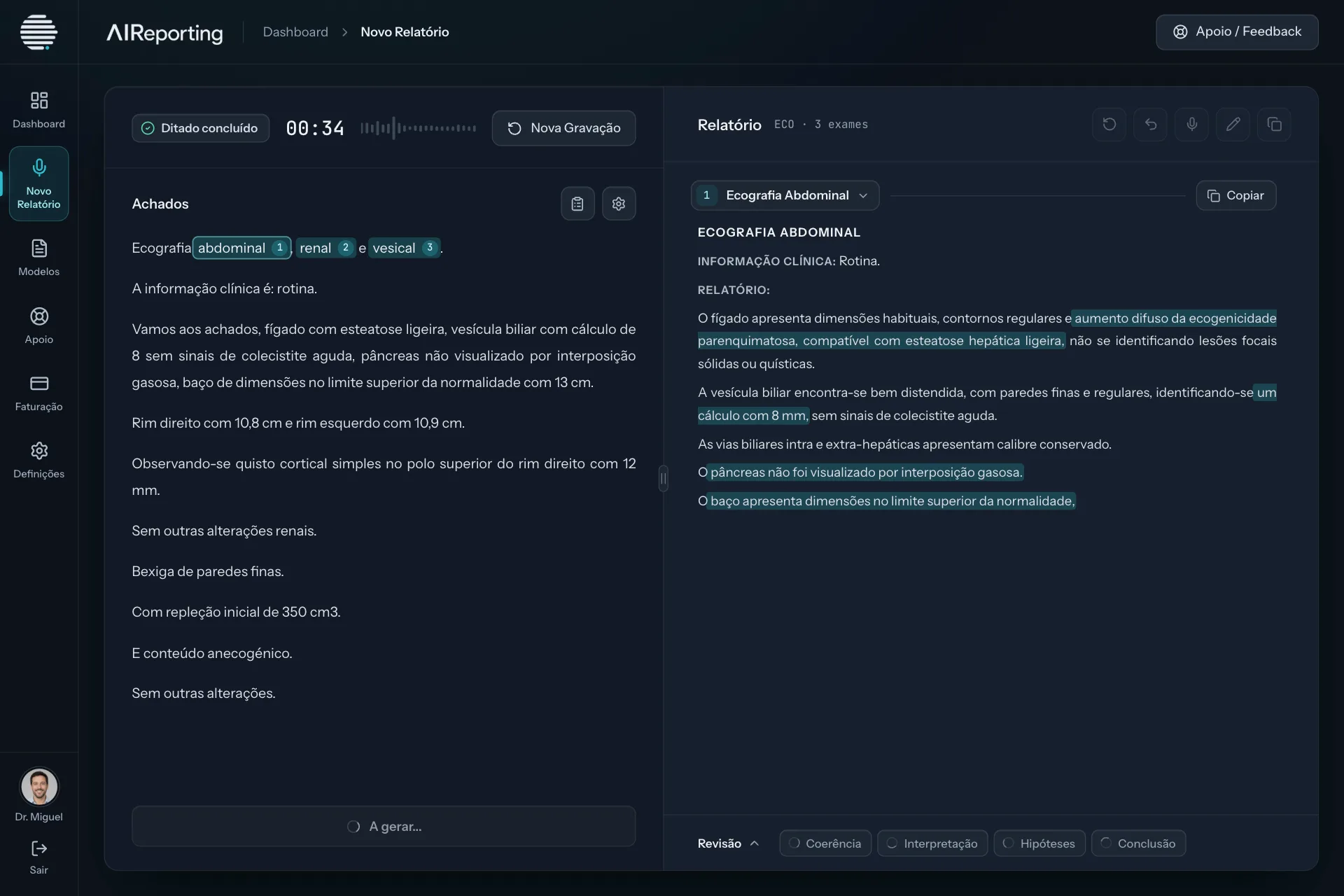Open Apoio lifebuoy in sidebar
The image size is (1344, 896).
pyautogui.click(x=39, y=325)
